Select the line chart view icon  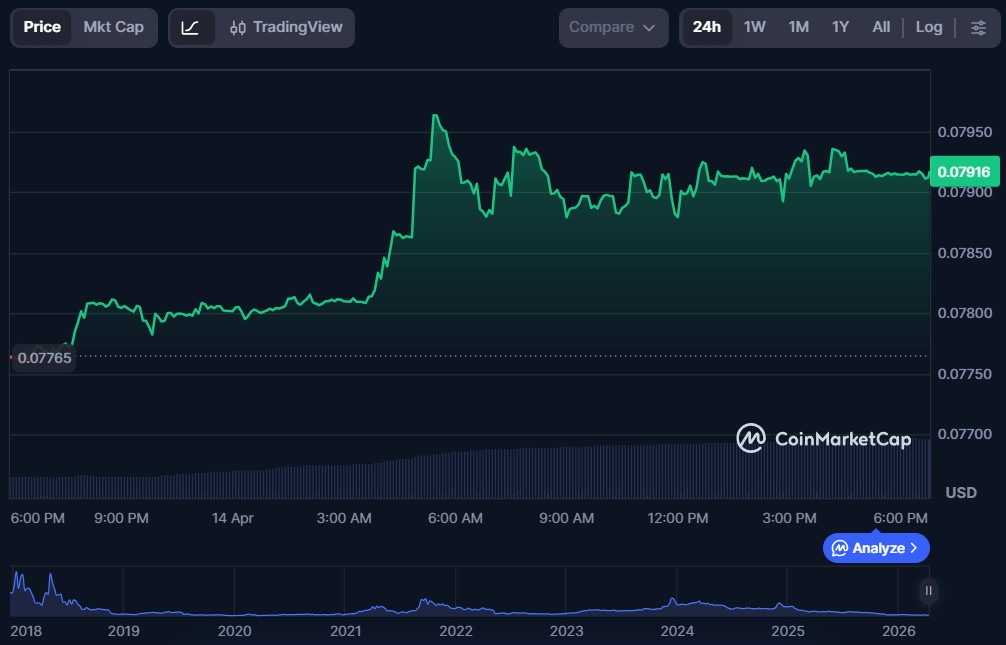190,28
